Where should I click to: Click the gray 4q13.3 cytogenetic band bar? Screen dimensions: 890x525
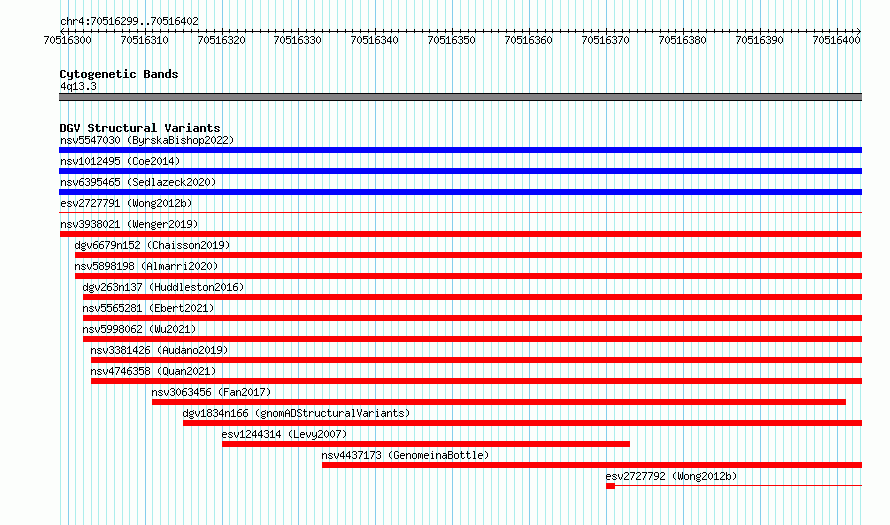[x=460, y=97]
